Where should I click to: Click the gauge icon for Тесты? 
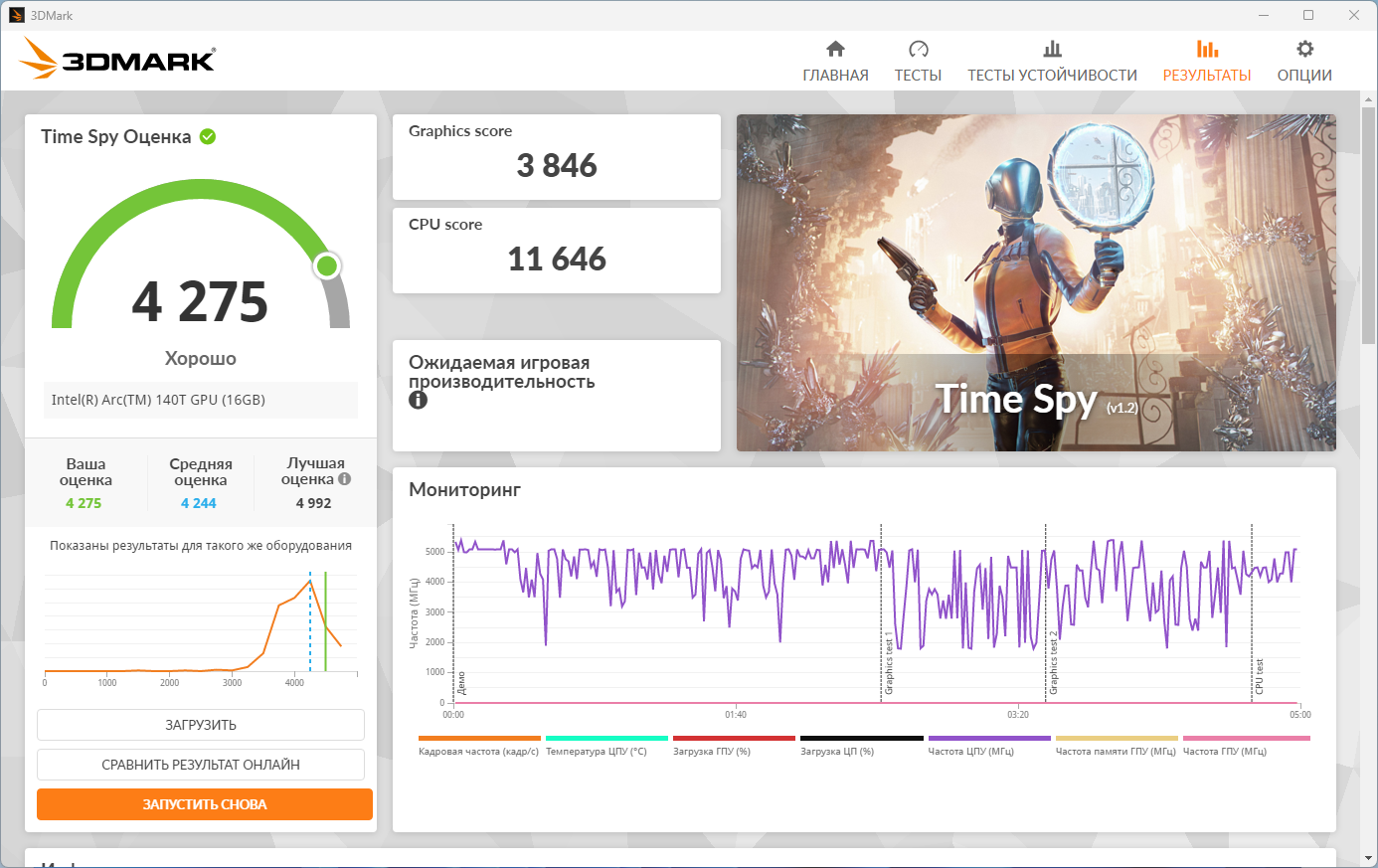coord(918,49)
